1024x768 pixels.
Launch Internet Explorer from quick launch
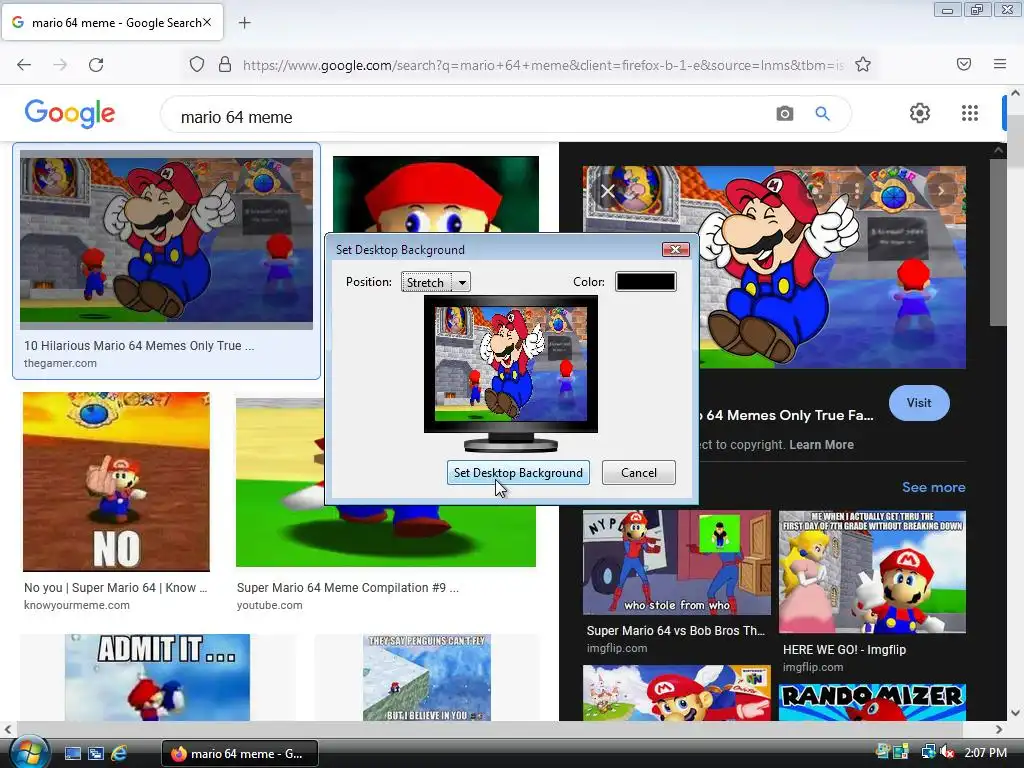coord(119,754)
